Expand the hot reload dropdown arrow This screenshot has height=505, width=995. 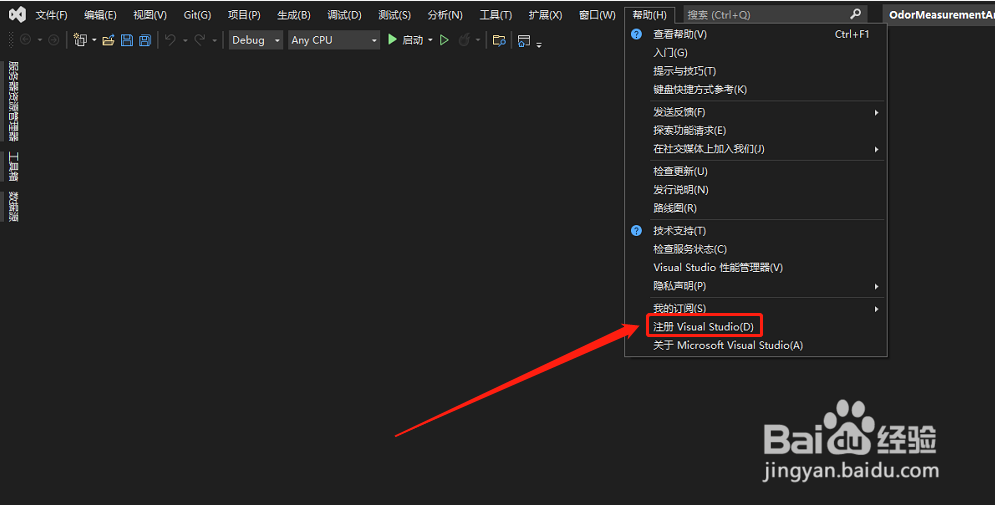478,40
